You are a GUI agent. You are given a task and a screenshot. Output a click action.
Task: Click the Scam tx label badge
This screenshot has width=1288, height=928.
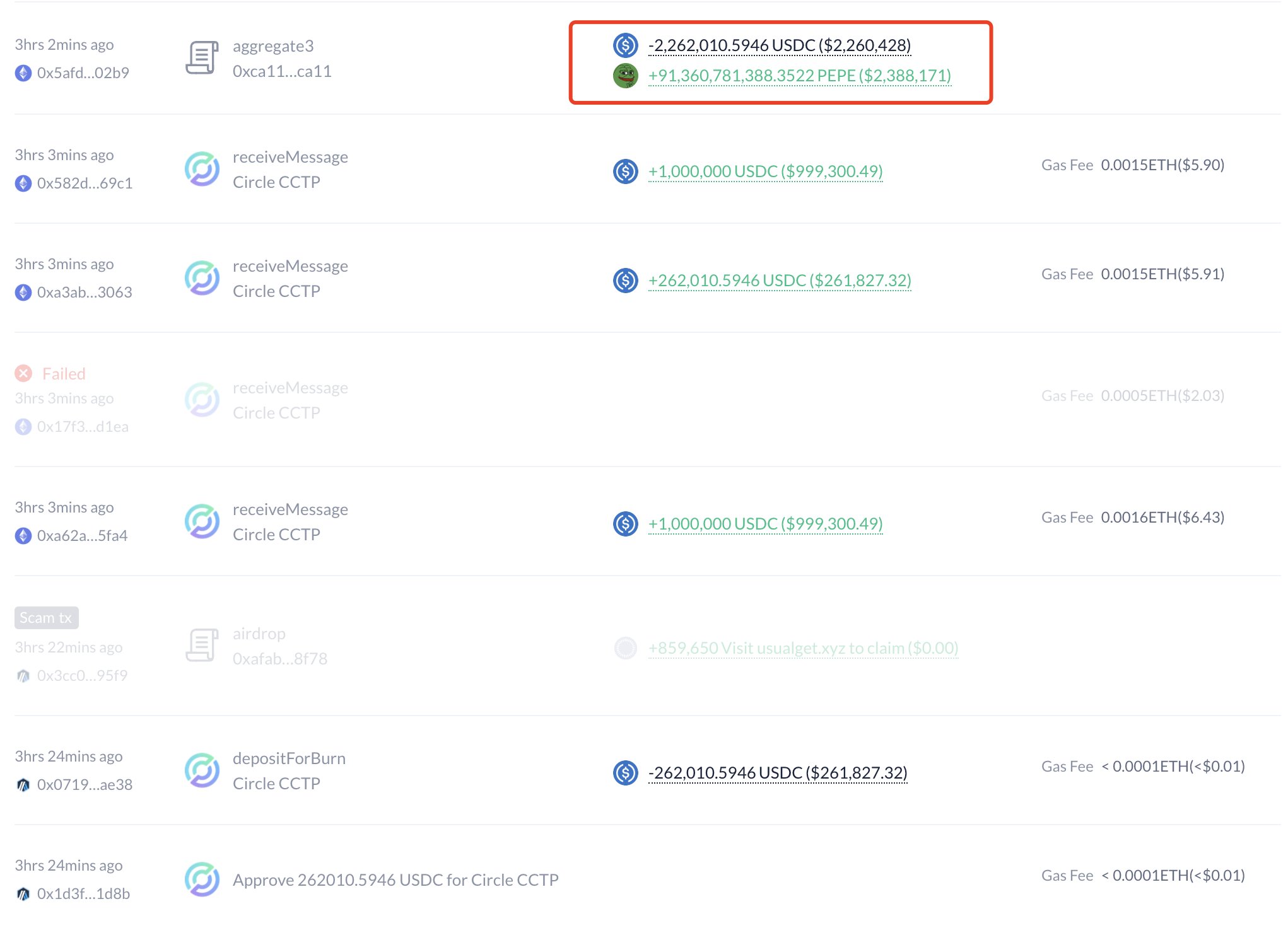[46, 618]
